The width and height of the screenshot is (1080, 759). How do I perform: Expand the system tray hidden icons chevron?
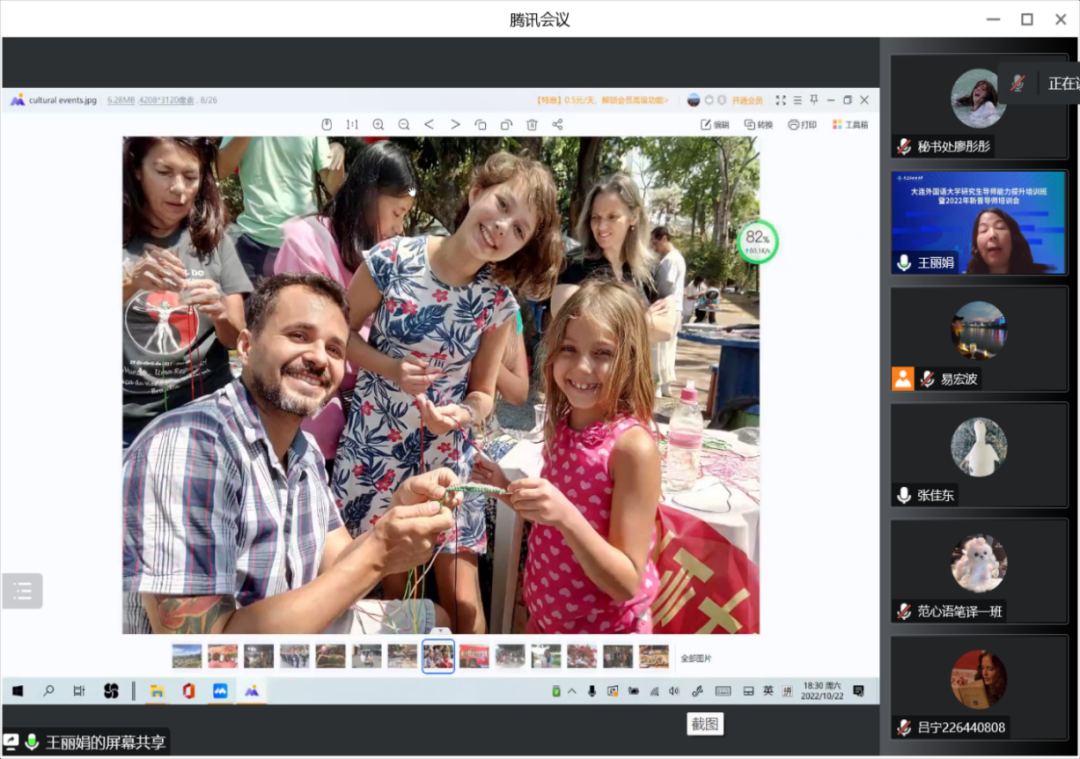pos(572,691)
